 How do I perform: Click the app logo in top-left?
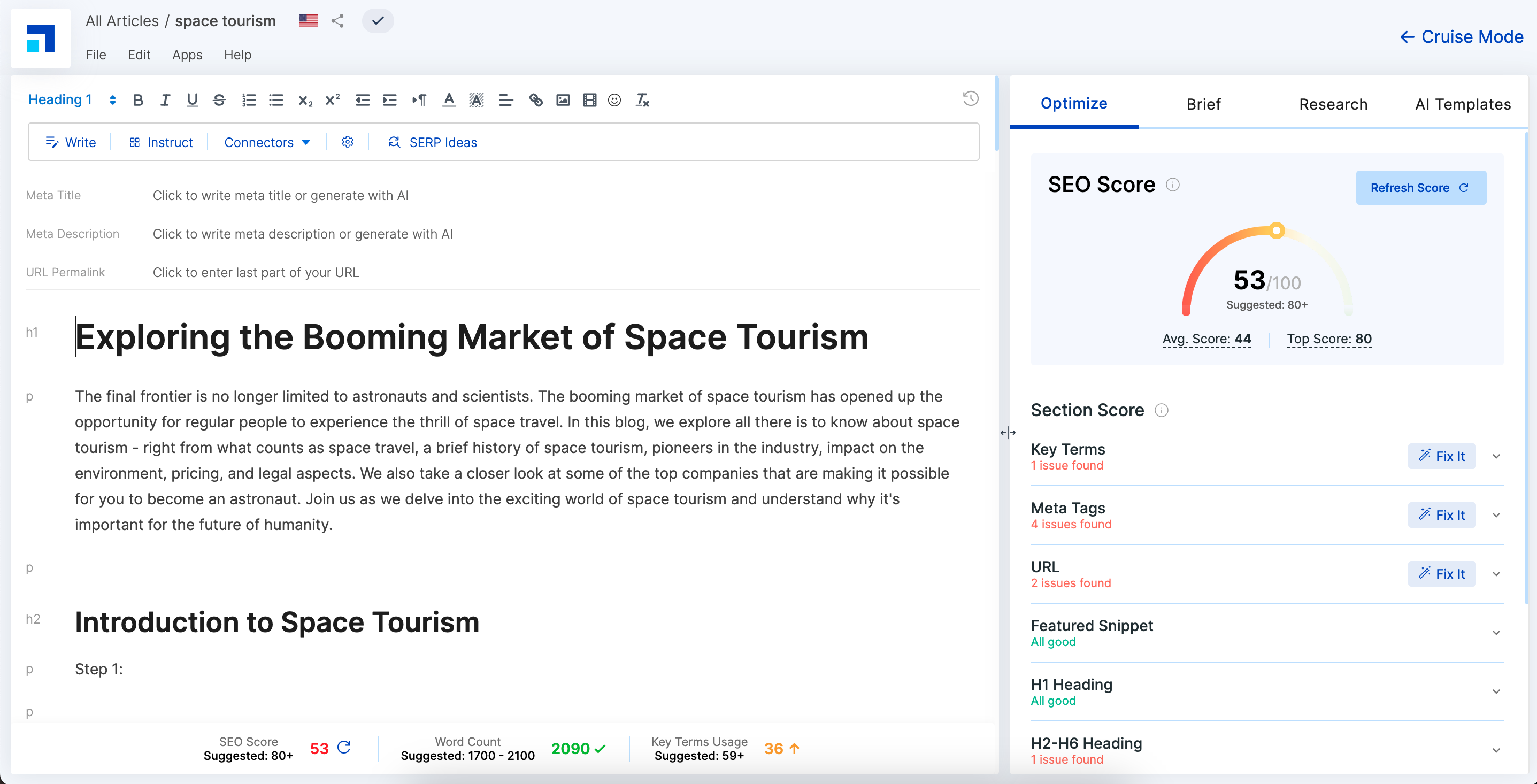[41, 38]
